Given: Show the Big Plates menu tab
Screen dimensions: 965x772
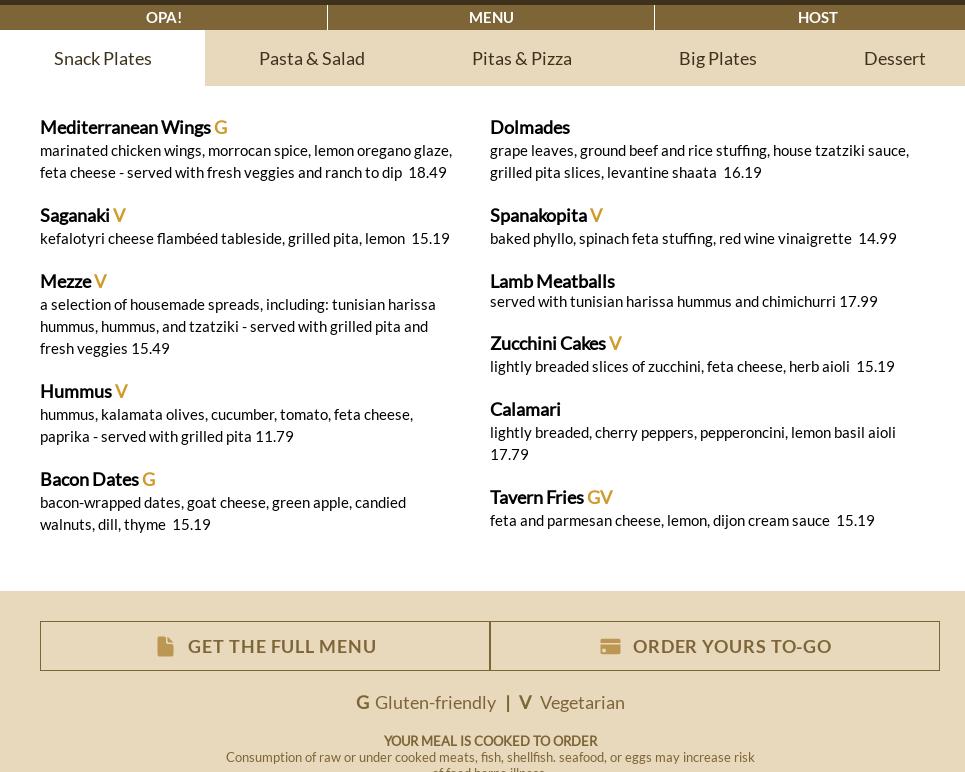Looking at the screenshot, I should point(718,58).
